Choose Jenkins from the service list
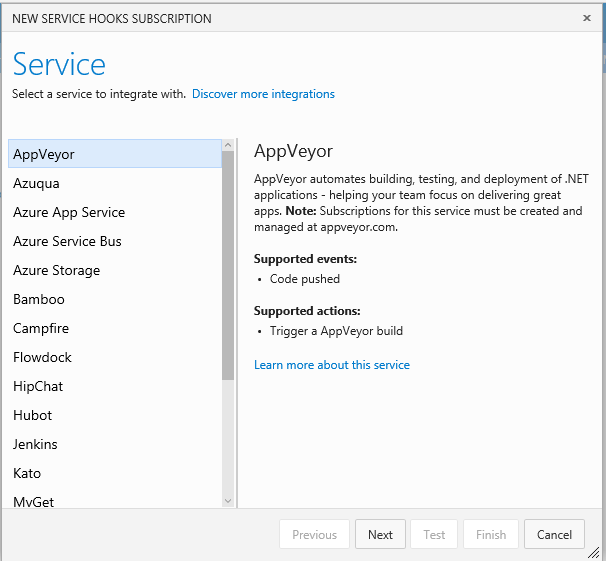Image resolution: width=606 pixels, height=561 pixels. (115, 444)
